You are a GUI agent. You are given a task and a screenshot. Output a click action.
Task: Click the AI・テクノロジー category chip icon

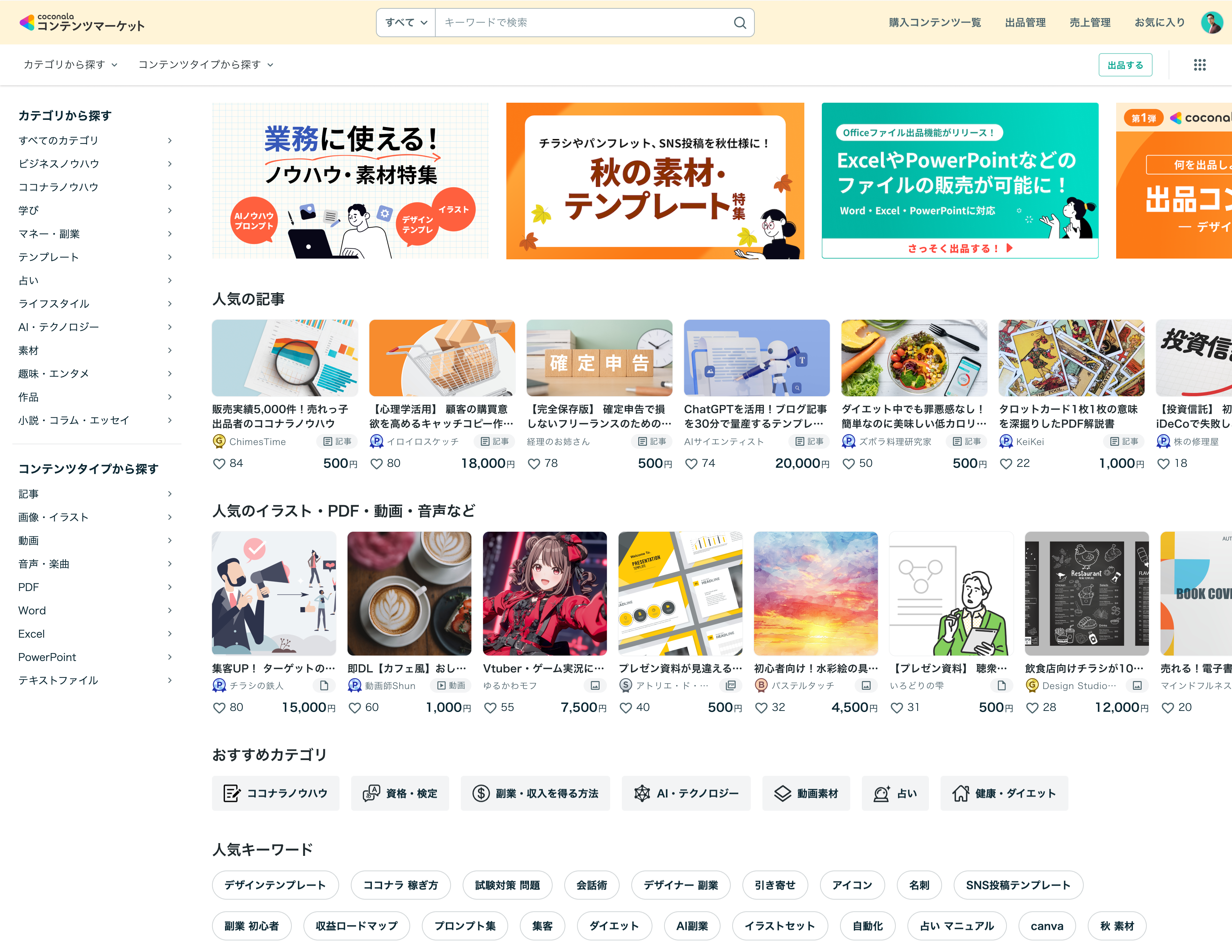642,794
